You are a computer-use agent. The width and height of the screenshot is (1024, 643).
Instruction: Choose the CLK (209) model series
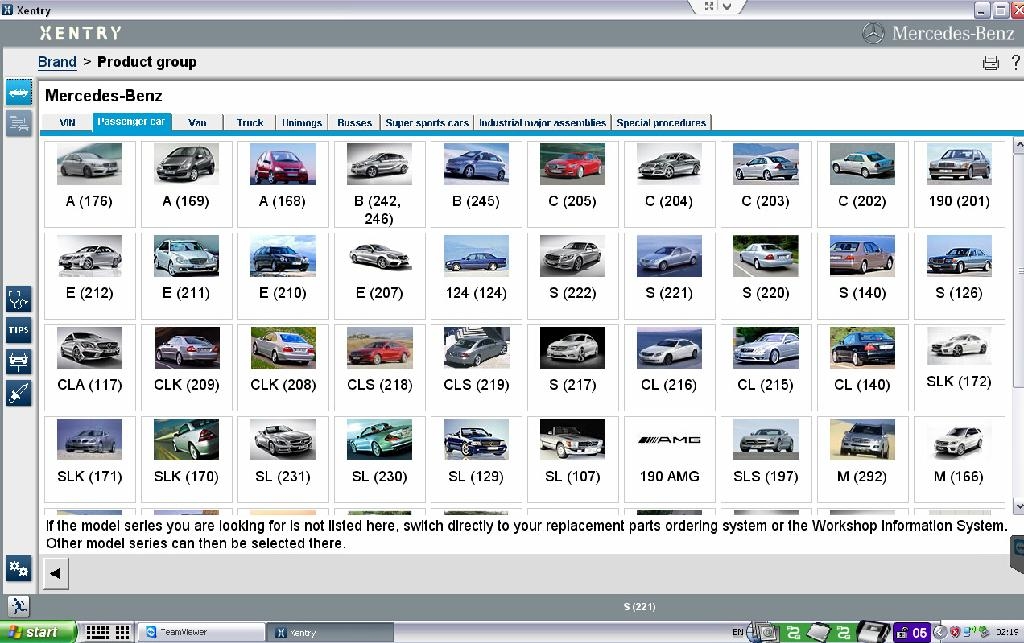click(186, 368)
